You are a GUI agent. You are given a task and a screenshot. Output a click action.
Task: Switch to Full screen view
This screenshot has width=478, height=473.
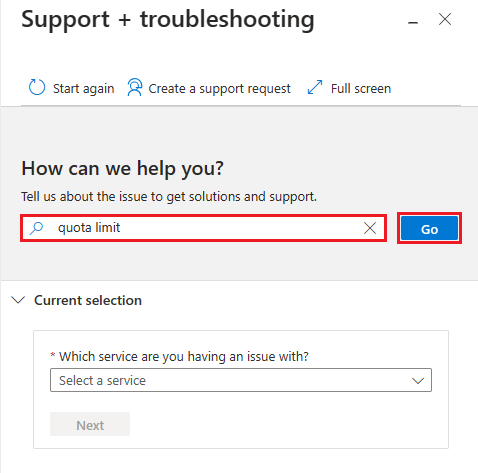(349, 88)
